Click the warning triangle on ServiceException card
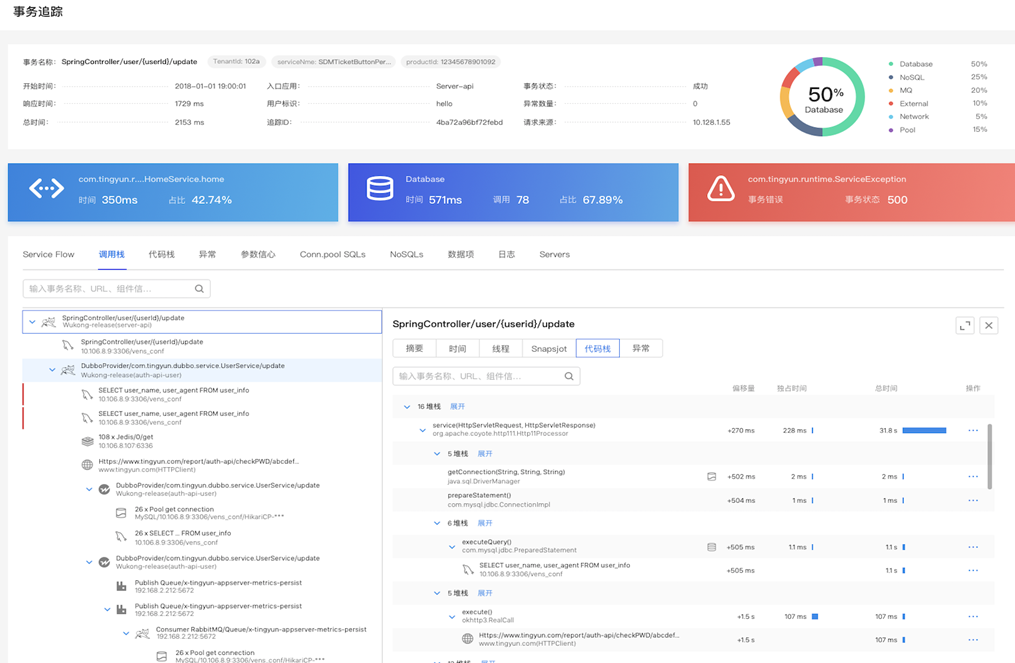This screenshot has height=663, width=1015. click(720, 188)
